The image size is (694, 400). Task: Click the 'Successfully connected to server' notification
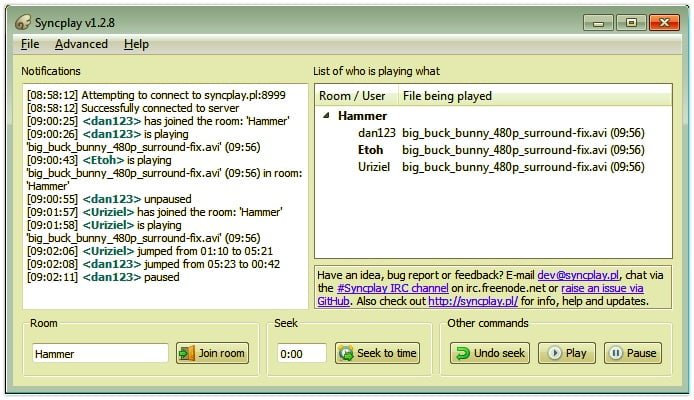(133, 108)
